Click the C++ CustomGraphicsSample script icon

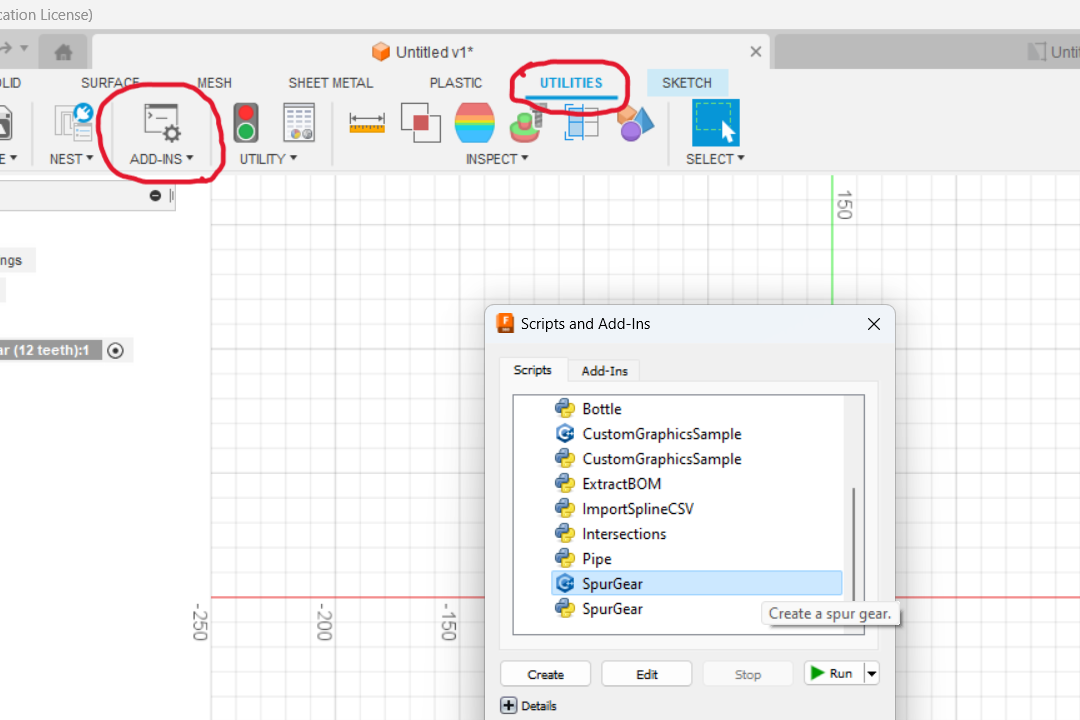pos(565,433)
